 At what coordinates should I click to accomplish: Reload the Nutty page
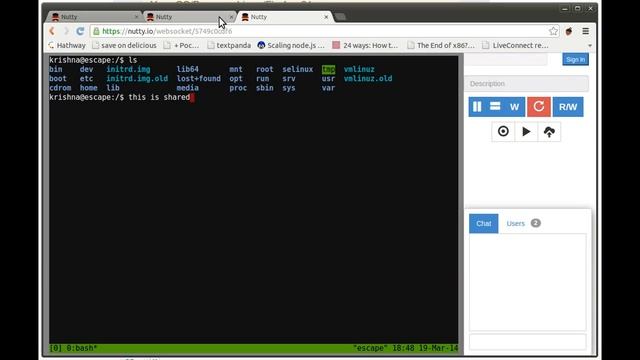click(x=80, y=31)
